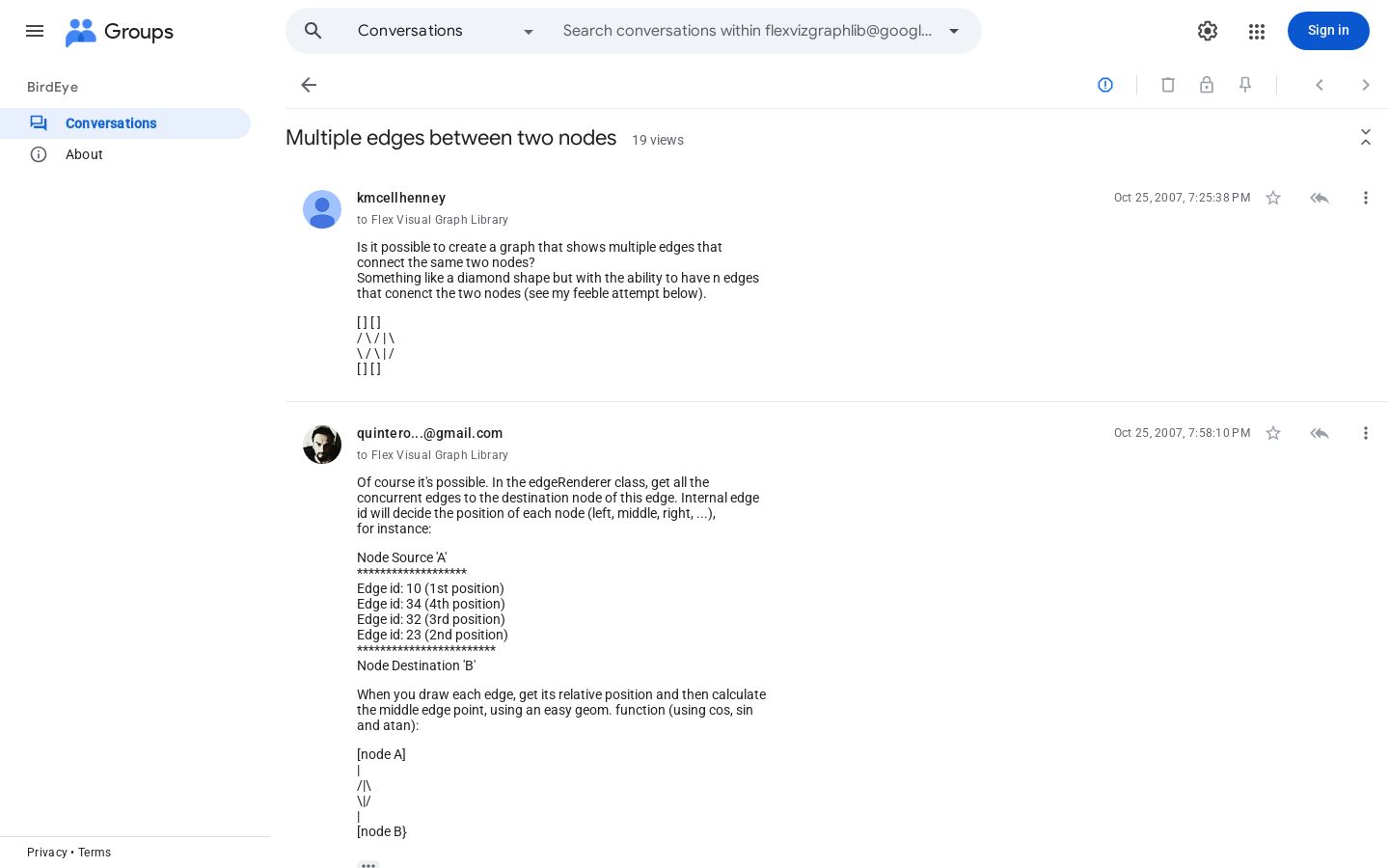Open the Privacy link
The width and height of the screenshot is (1389, 868).
[46, 853]
